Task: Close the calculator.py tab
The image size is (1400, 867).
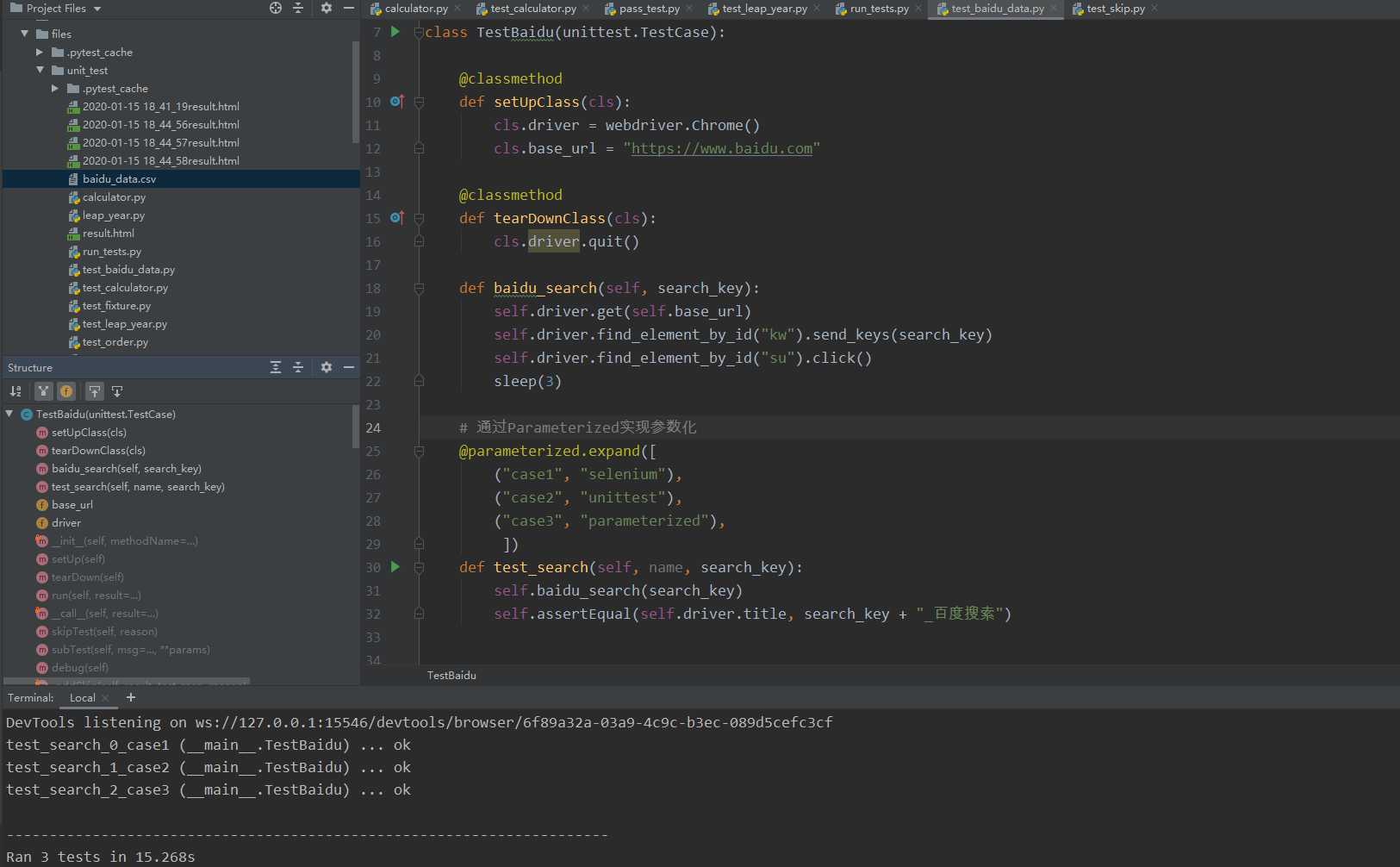Action: 457,9
